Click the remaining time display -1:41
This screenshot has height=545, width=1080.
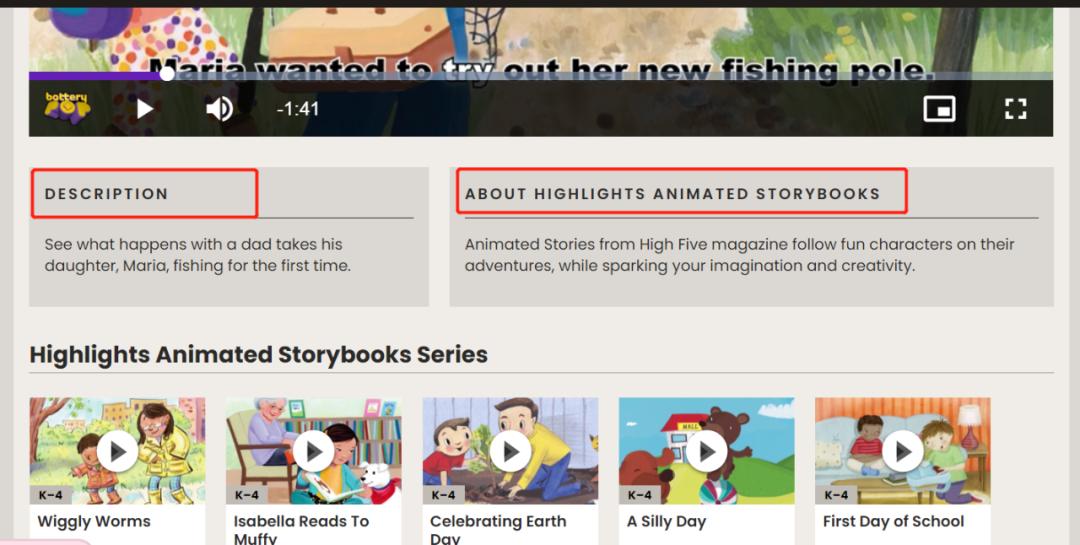pos(298,108)
